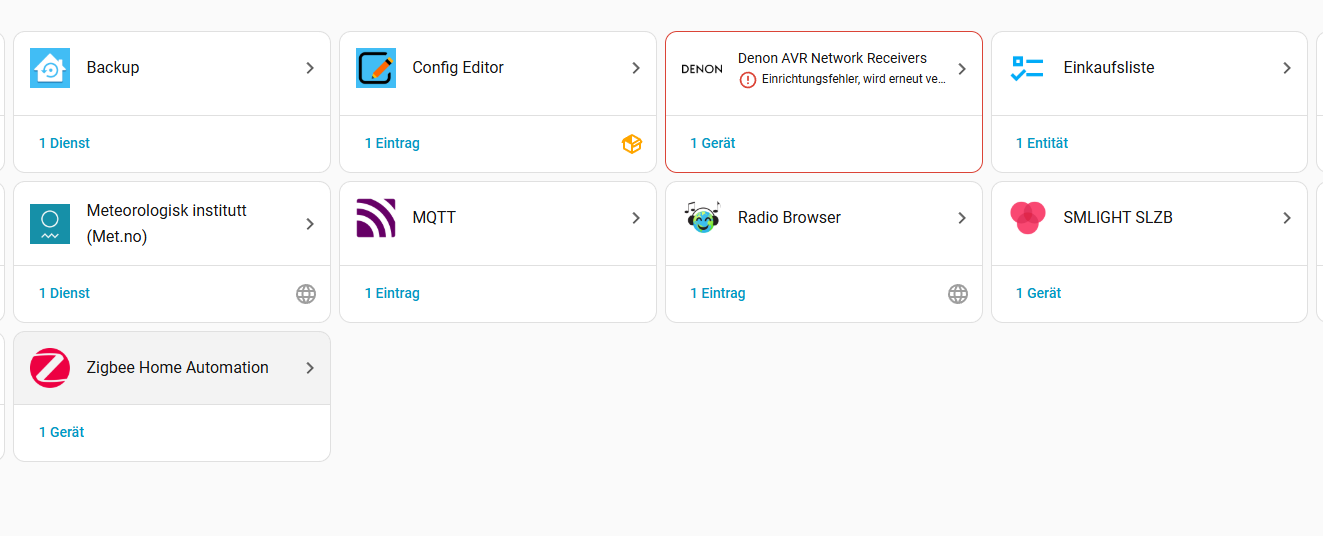This screenshot has width=1323, height=536.
Task: Select the Zigbee Home Automation title text
Action: click(x=178, y=368)
